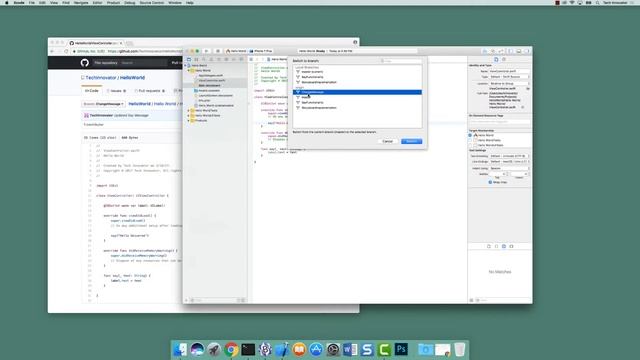Click the Xcode Stop button

(x=218, y=51)
